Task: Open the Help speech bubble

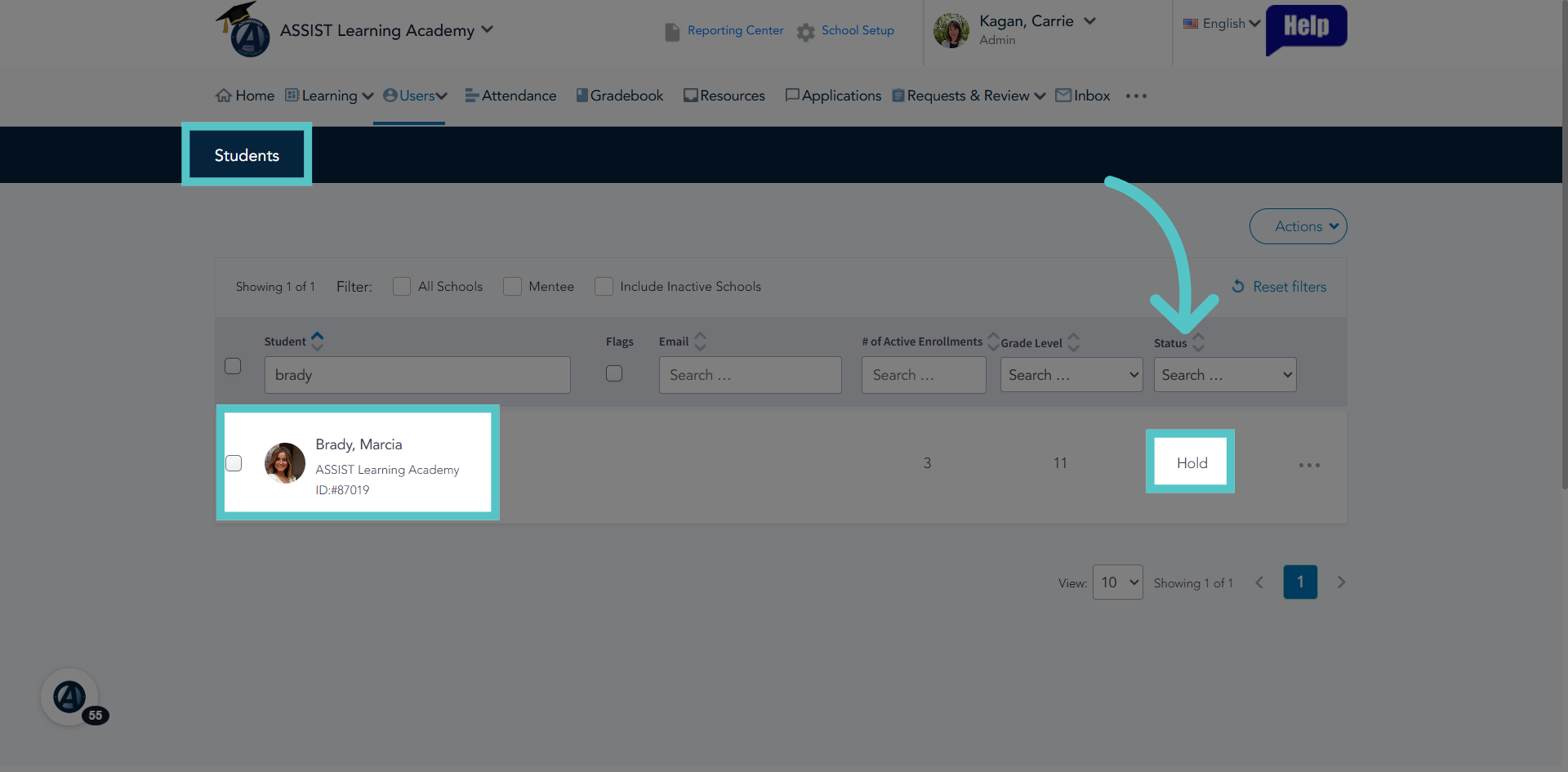Action: 1306,30
